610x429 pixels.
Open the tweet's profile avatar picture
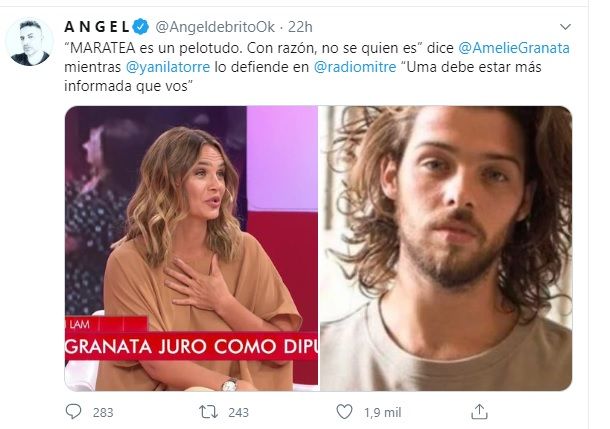click(x=30, y=42)
